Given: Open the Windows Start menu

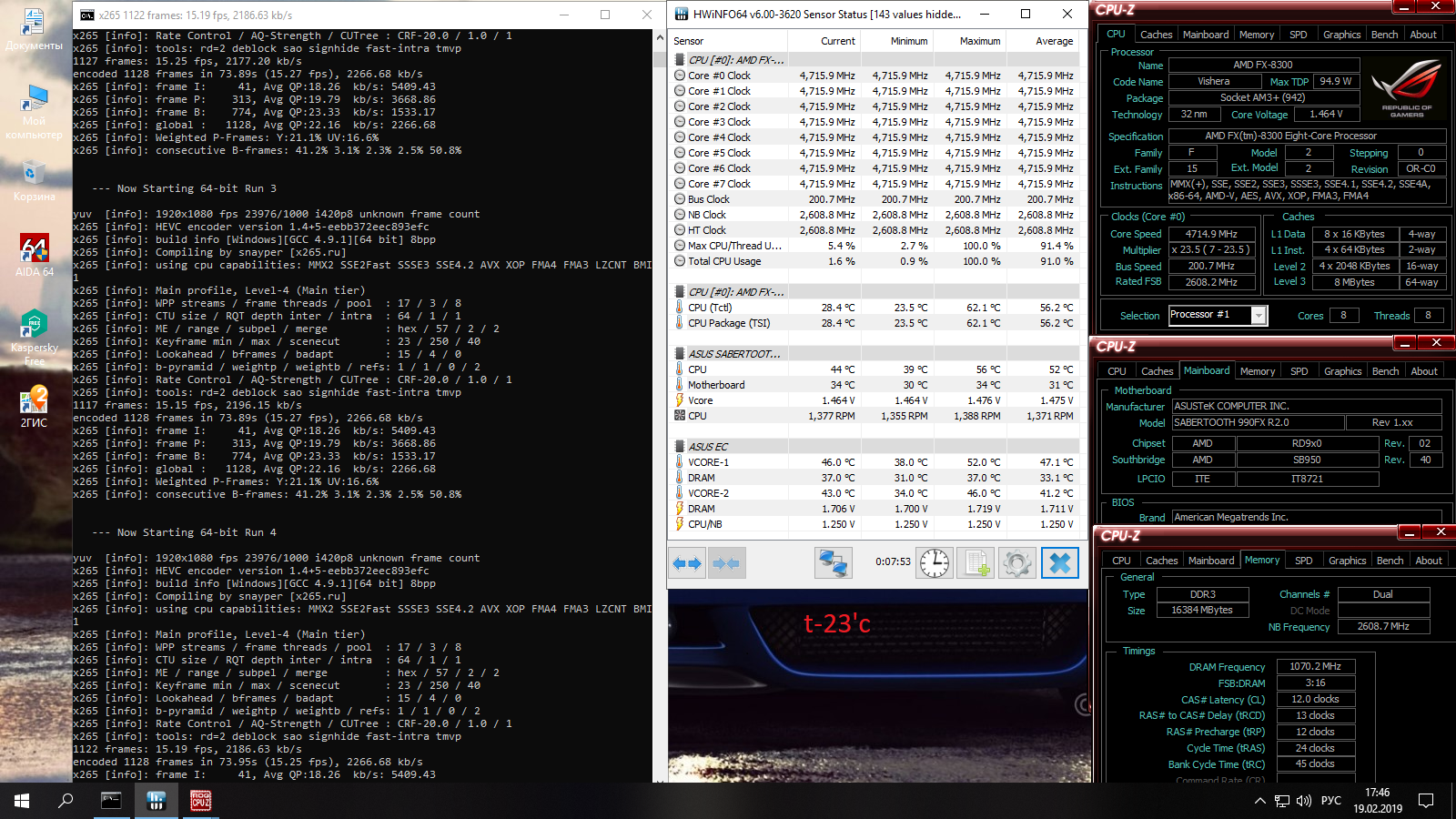Looking at the screenshot, I should [x=22, y=801].
